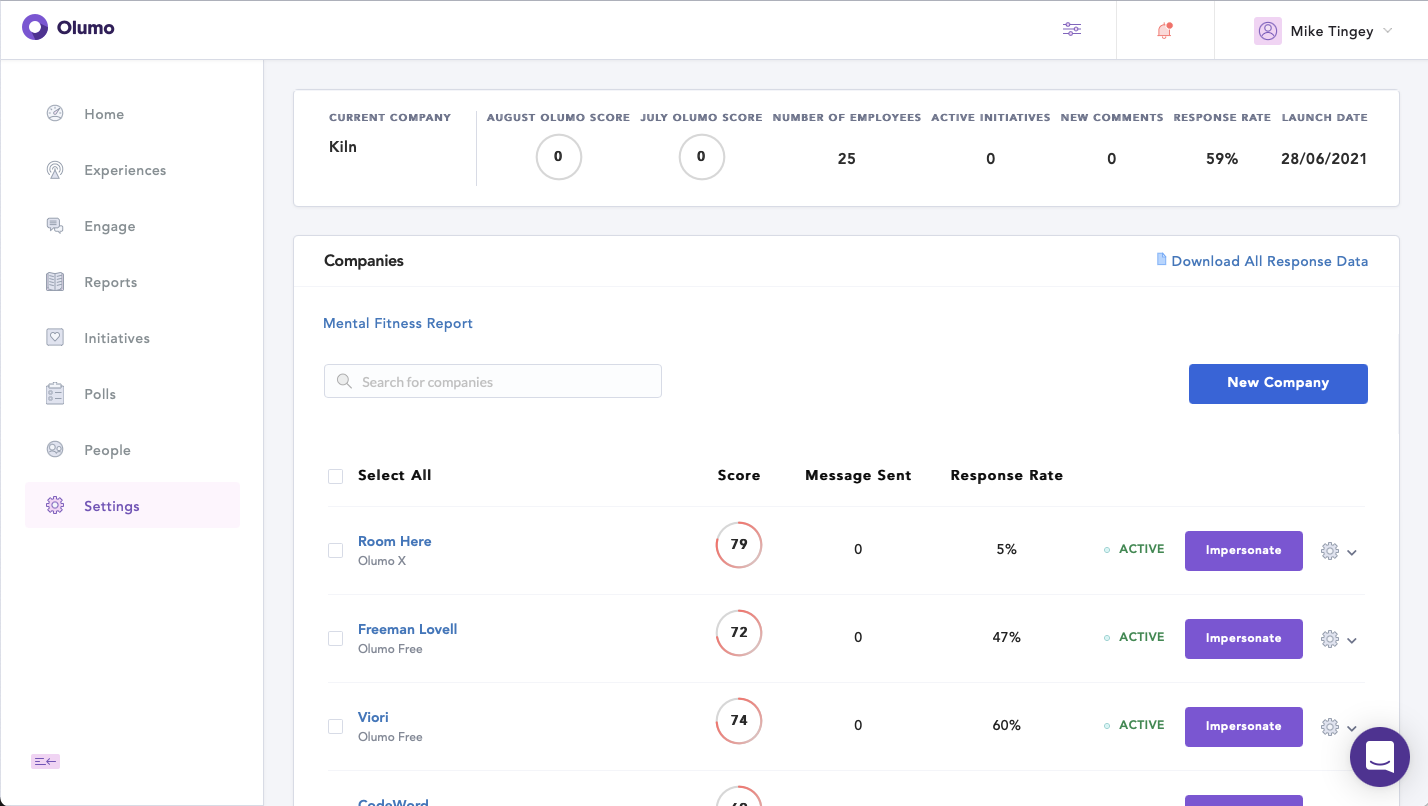Click the Score column header
Viewport: 1428px width, 806px height.
[739, 475]
